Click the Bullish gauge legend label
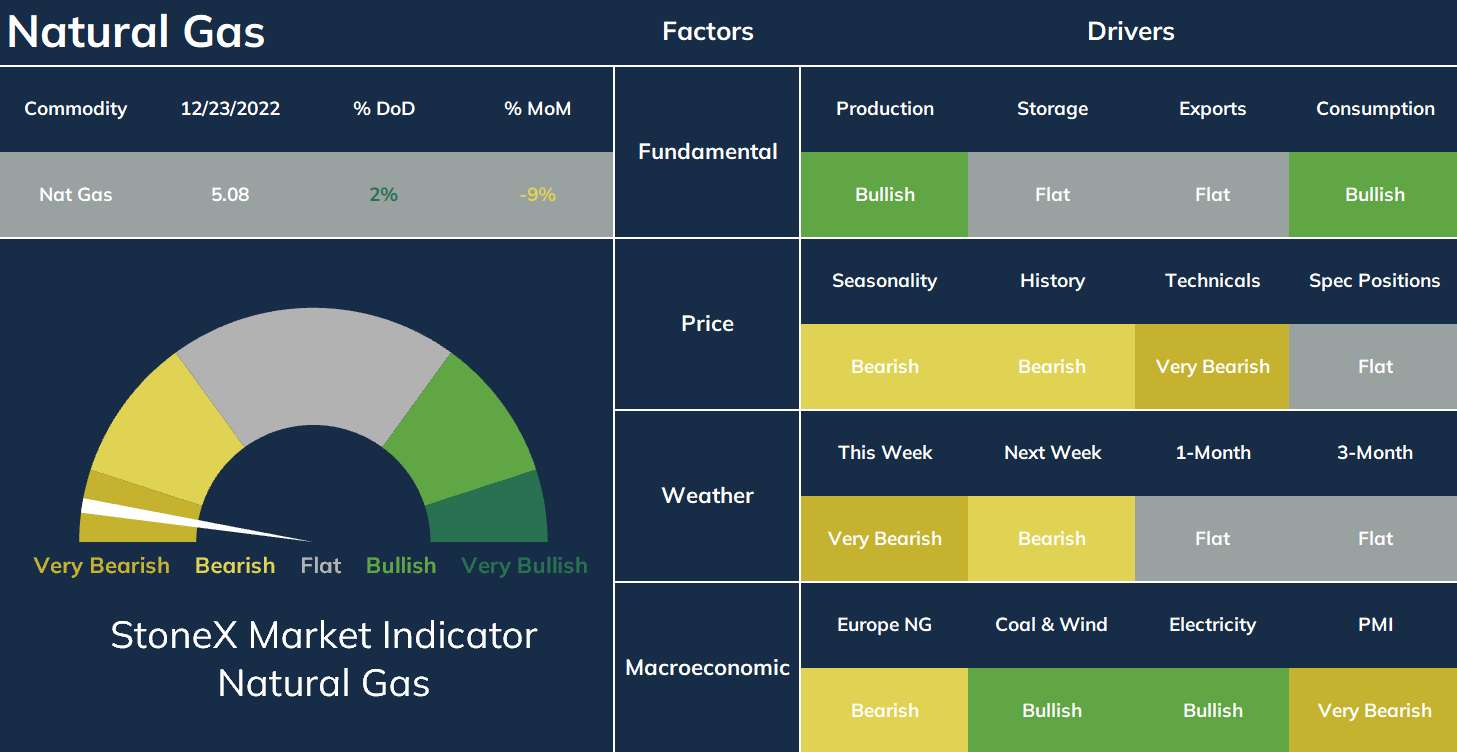1457x752 pixels. click(x=401, y=566)
